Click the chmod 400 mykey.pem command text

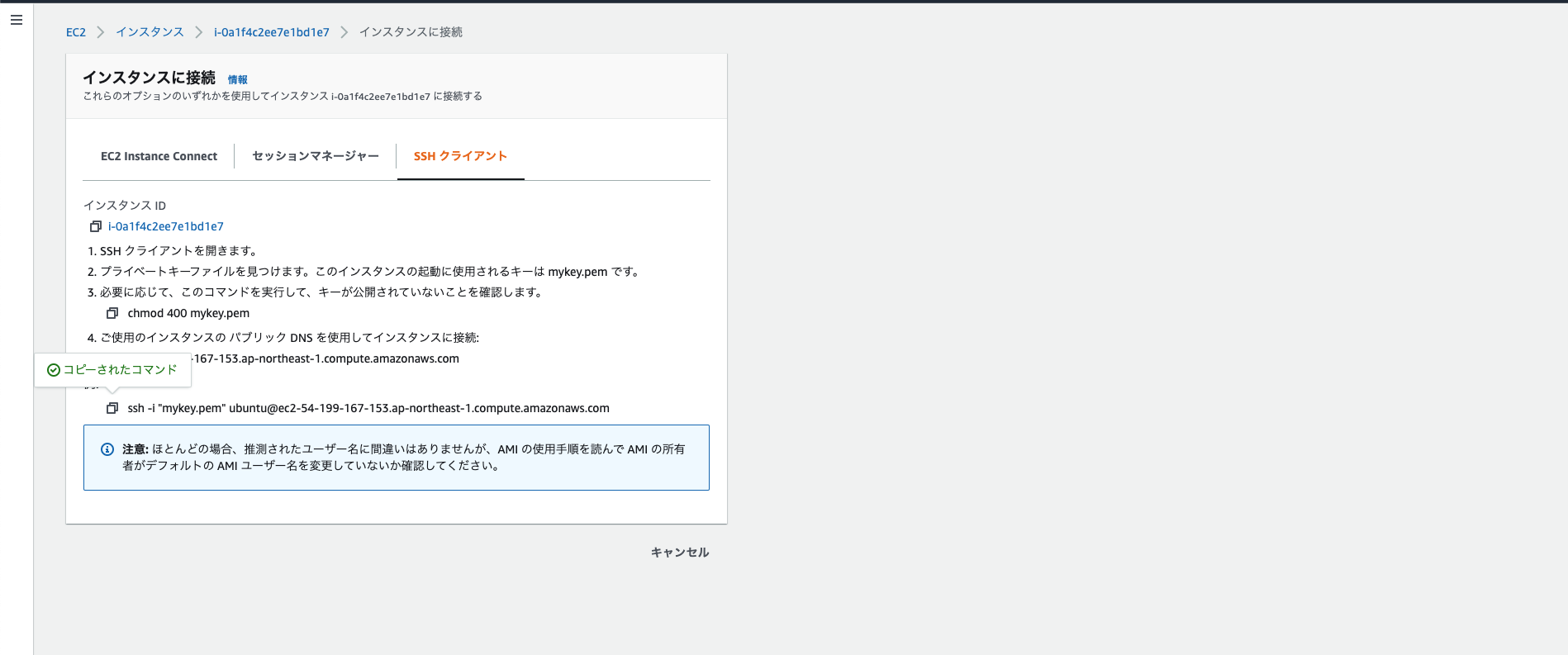click(188, 313)
